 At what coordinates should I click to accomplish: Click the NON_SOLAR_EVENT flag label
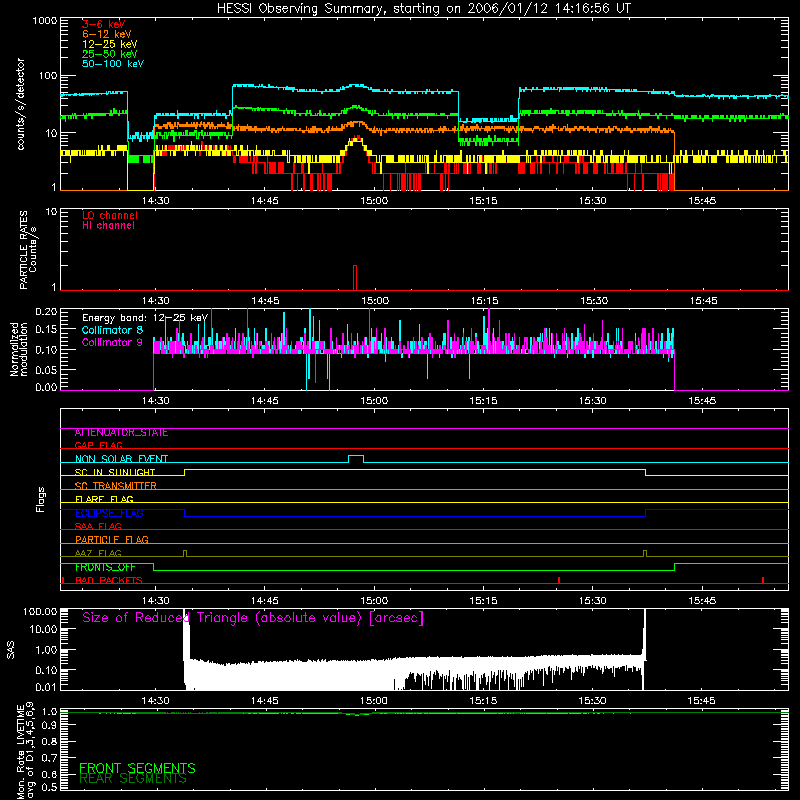[x=121, y=459]
